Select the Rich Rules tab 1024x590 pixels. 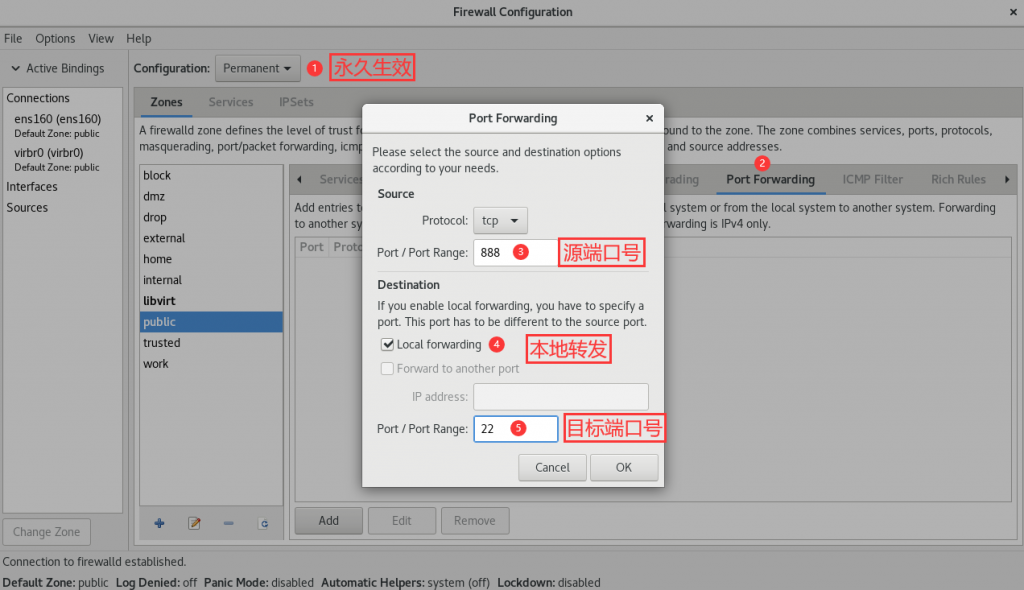958,179
